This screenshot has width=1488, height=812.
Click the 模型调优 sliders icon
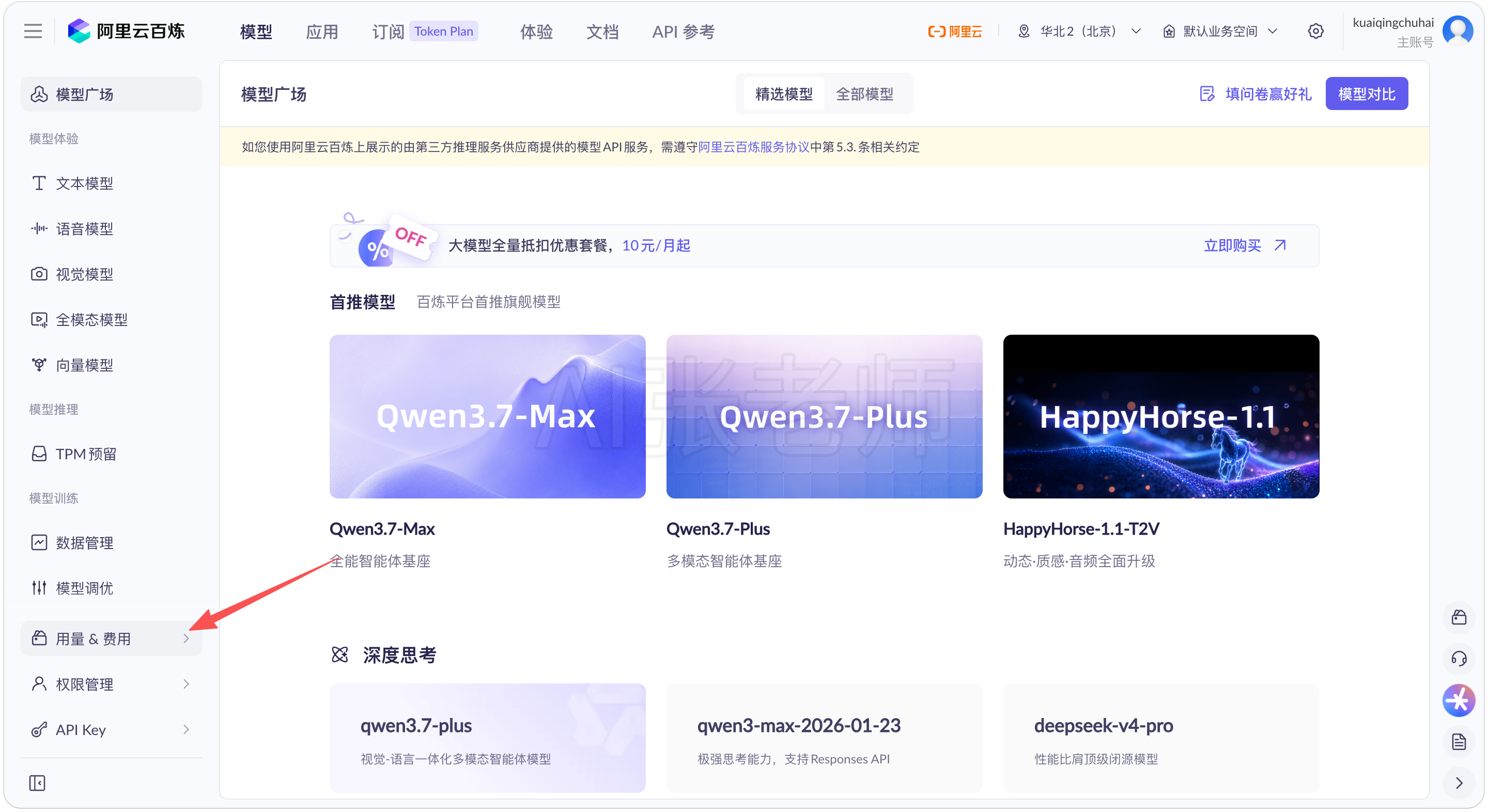pyautogui.click(x=39, y=588)
